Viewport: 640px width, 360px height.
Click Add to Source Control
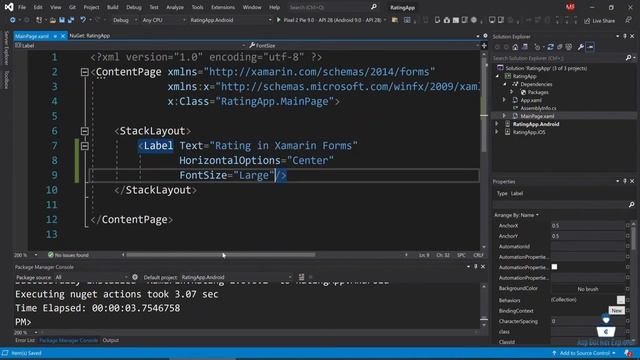point(584,353)
